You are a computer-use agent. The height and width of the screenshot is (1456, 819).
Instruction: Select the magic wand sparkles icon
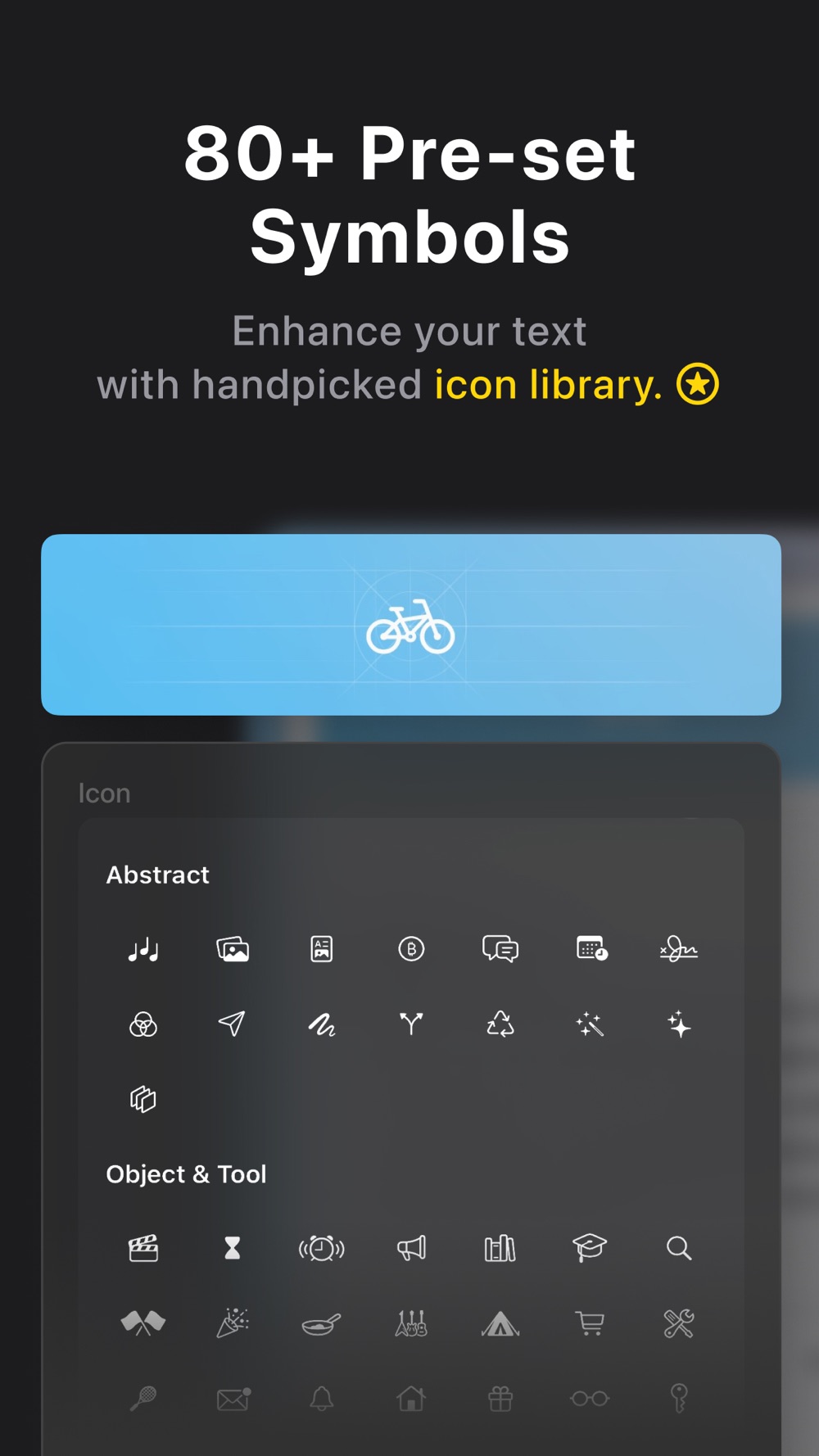pyautogui.click(x=590, y=1024)
